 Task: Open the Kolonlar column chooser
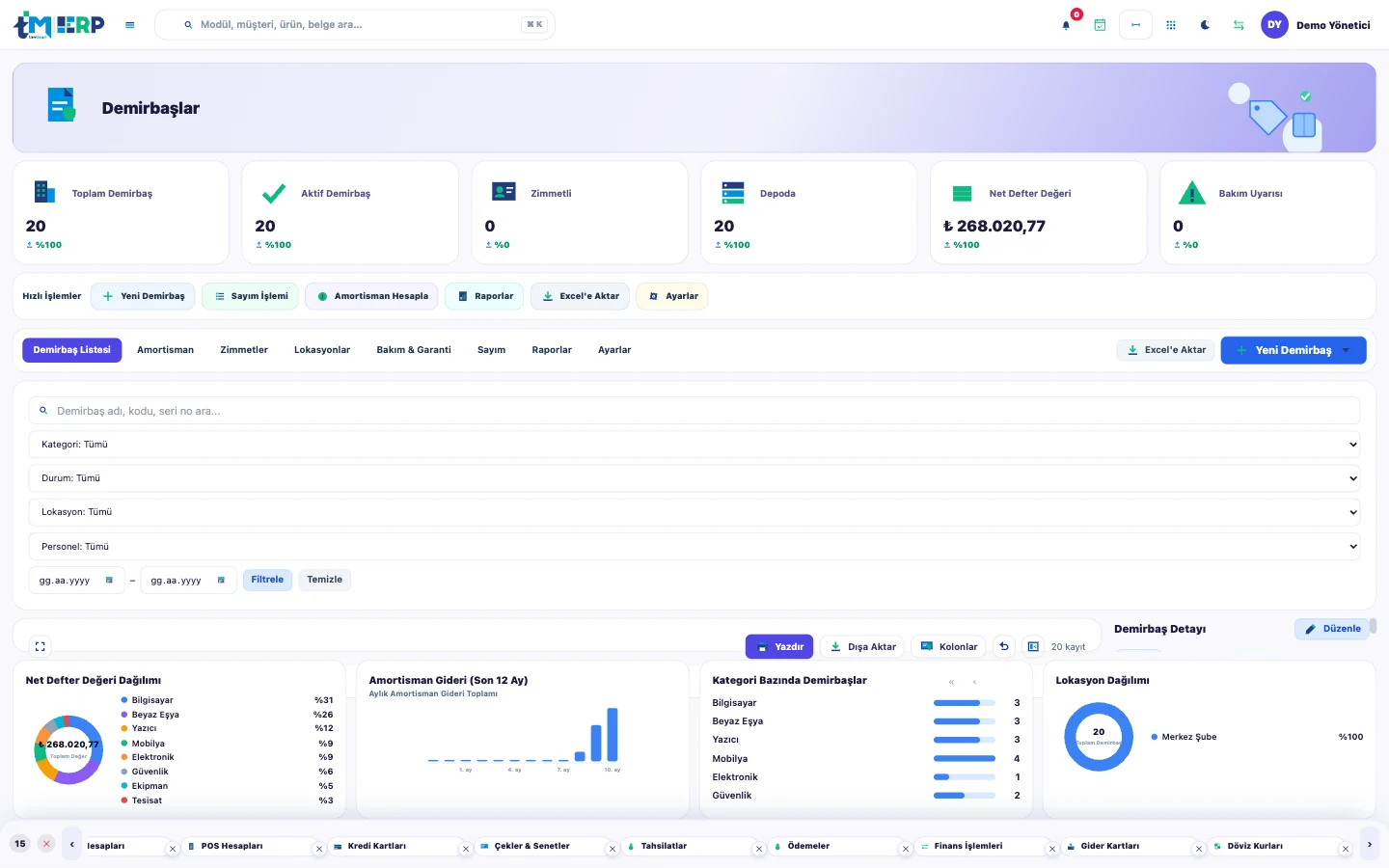point(949,646)
